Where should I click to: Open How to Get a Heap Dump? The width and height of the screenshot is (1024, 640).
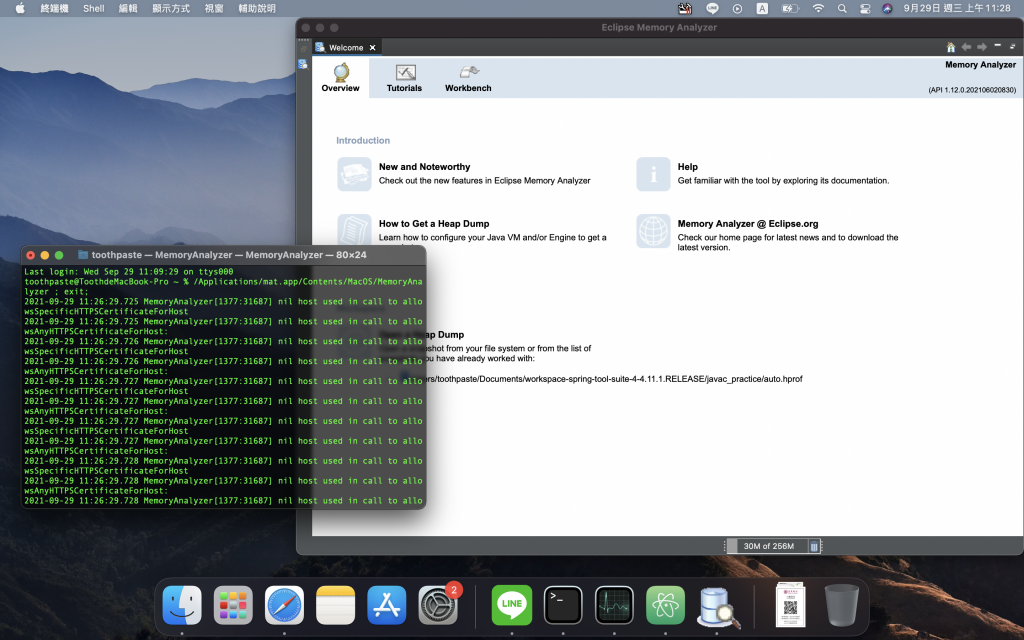434,223
